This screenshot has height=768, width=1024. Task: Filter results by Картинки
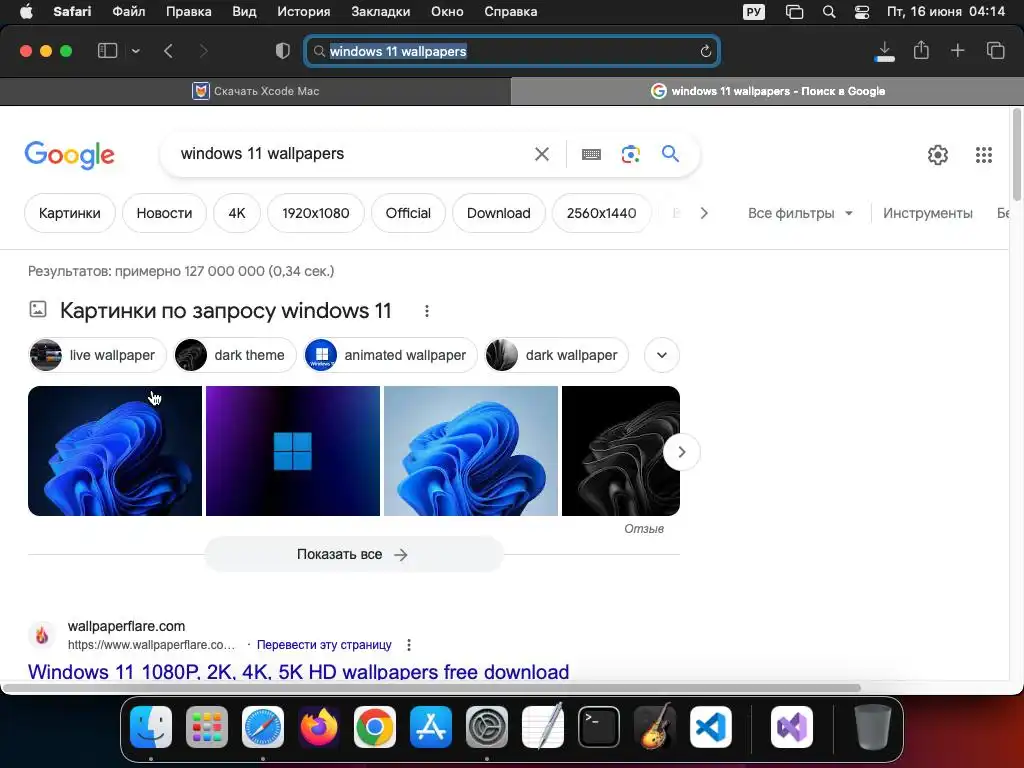69,213
